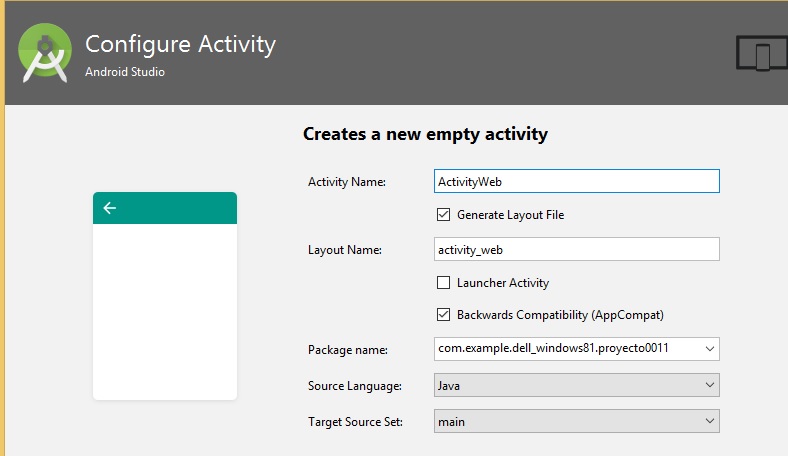Click the phone and tablet device icon

click(x=760, y=54)
